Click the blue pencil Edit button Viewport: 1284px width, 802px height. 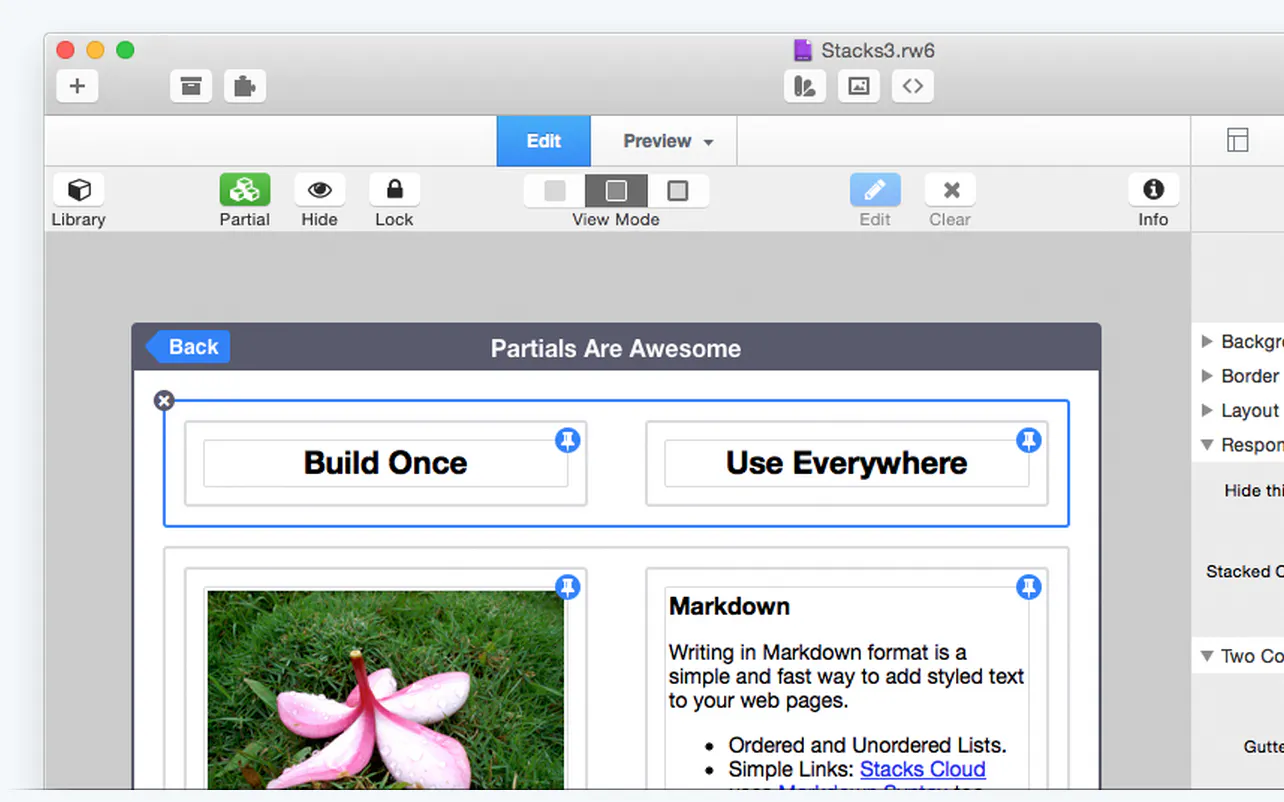875,189
